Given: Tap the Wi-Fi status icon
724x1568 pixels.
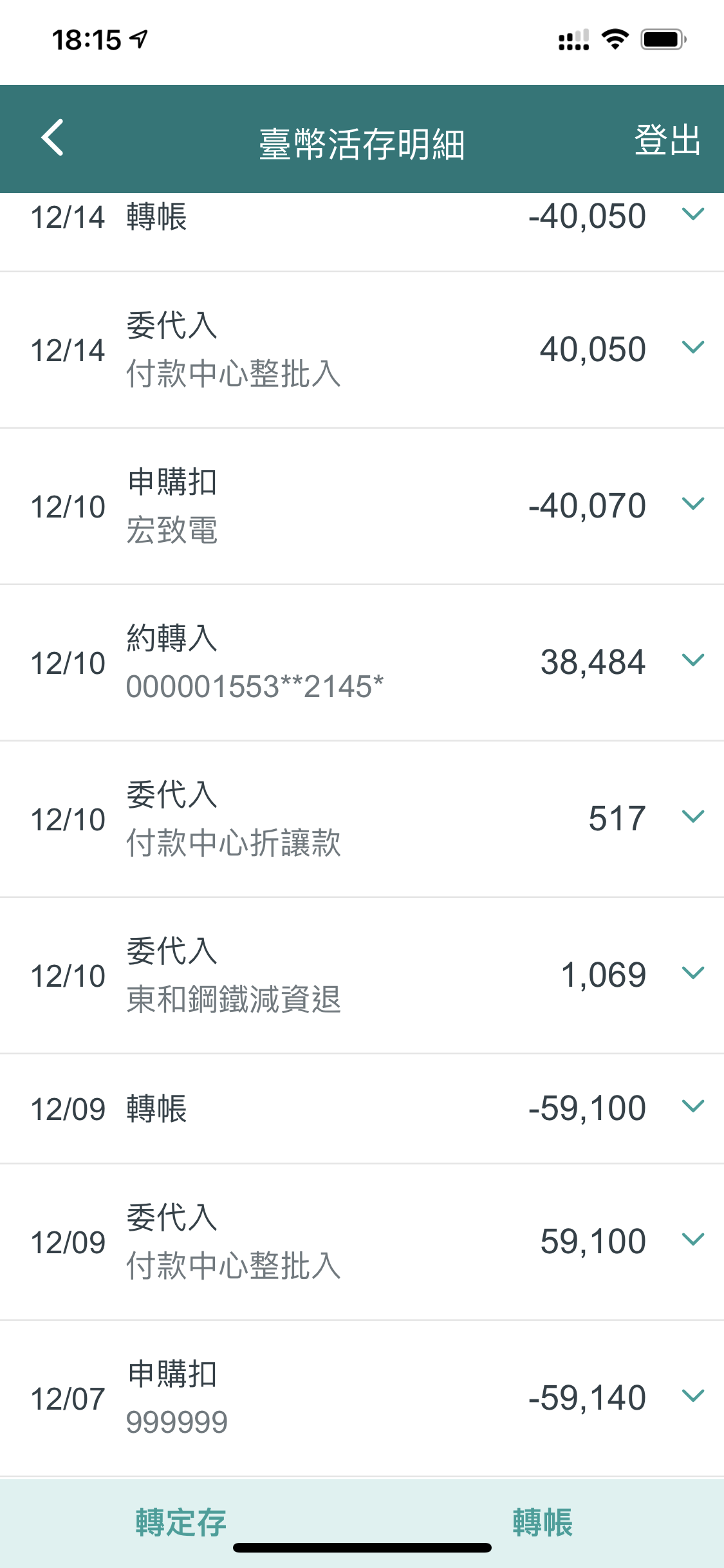Looking at the screenshot, I should tap(615, 39).
